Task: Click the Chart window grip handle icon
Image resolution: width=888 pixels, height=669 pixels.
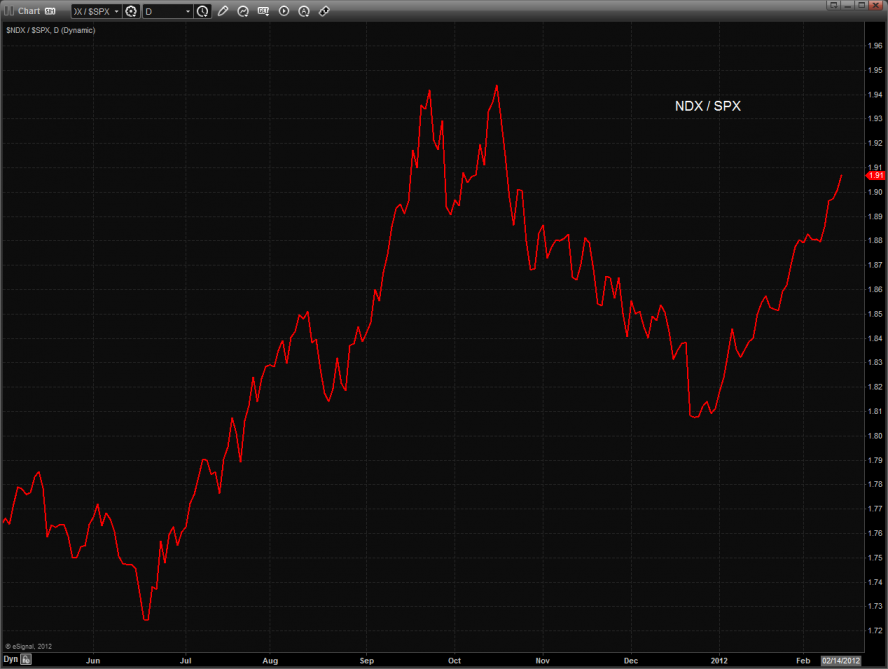Action: [9, 11]
